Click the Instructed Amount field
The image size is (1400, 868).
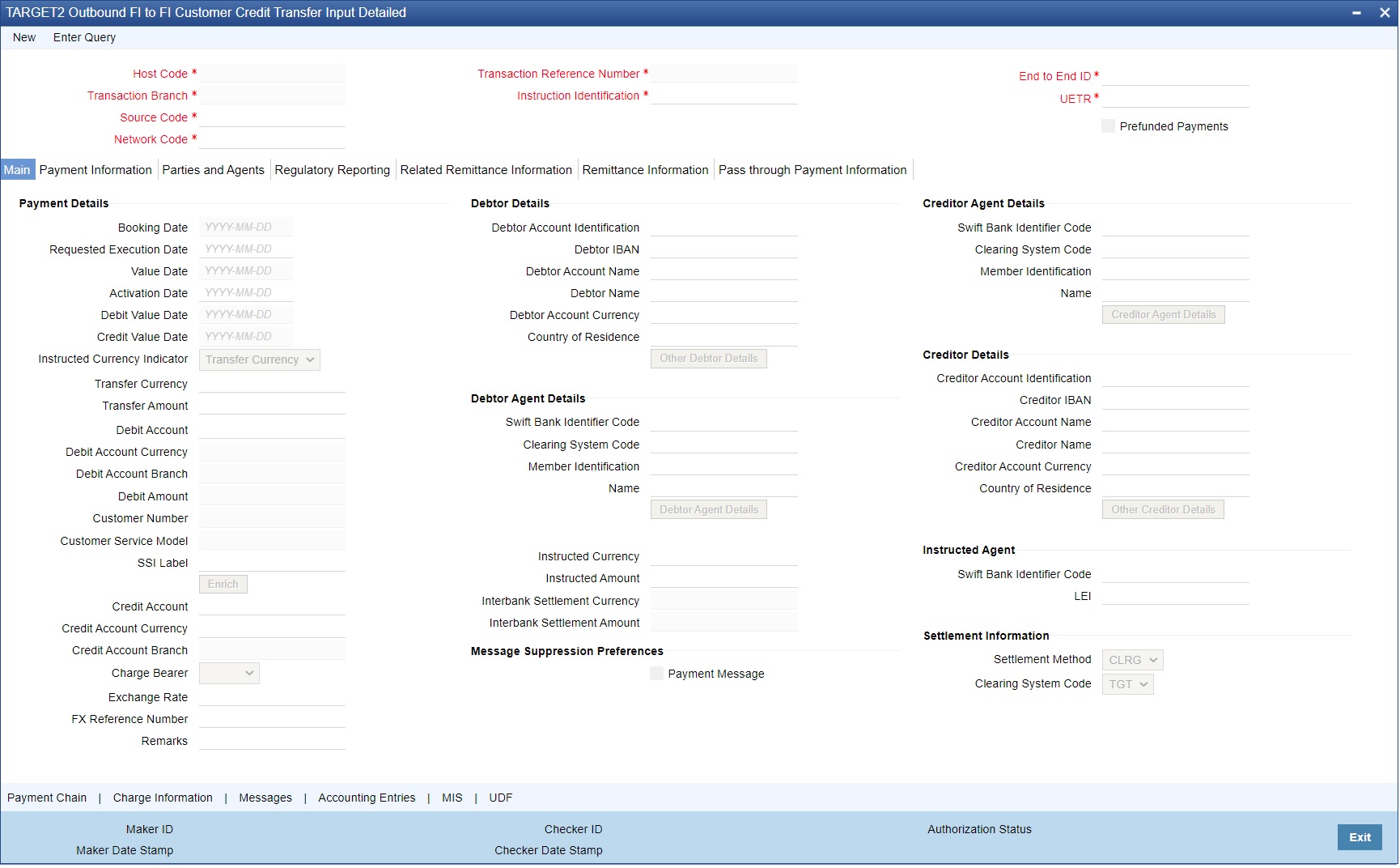[x=724, y=578]
